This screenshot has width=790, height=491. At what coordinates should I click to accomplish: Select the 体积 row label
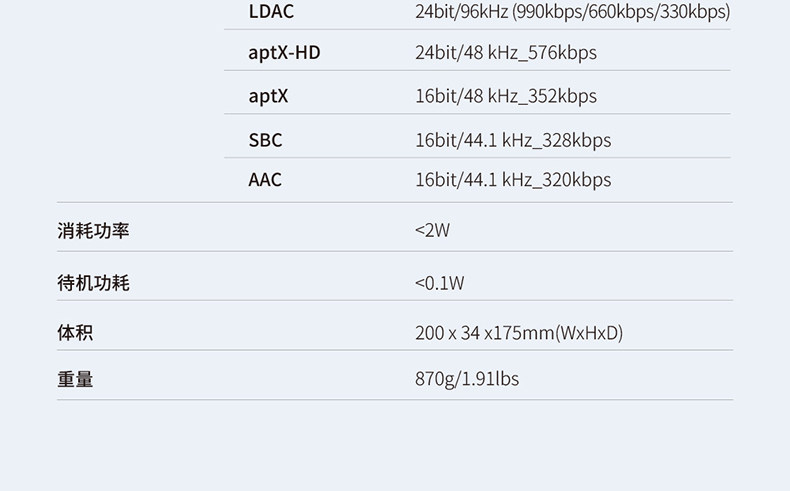(x=75, y=332)
